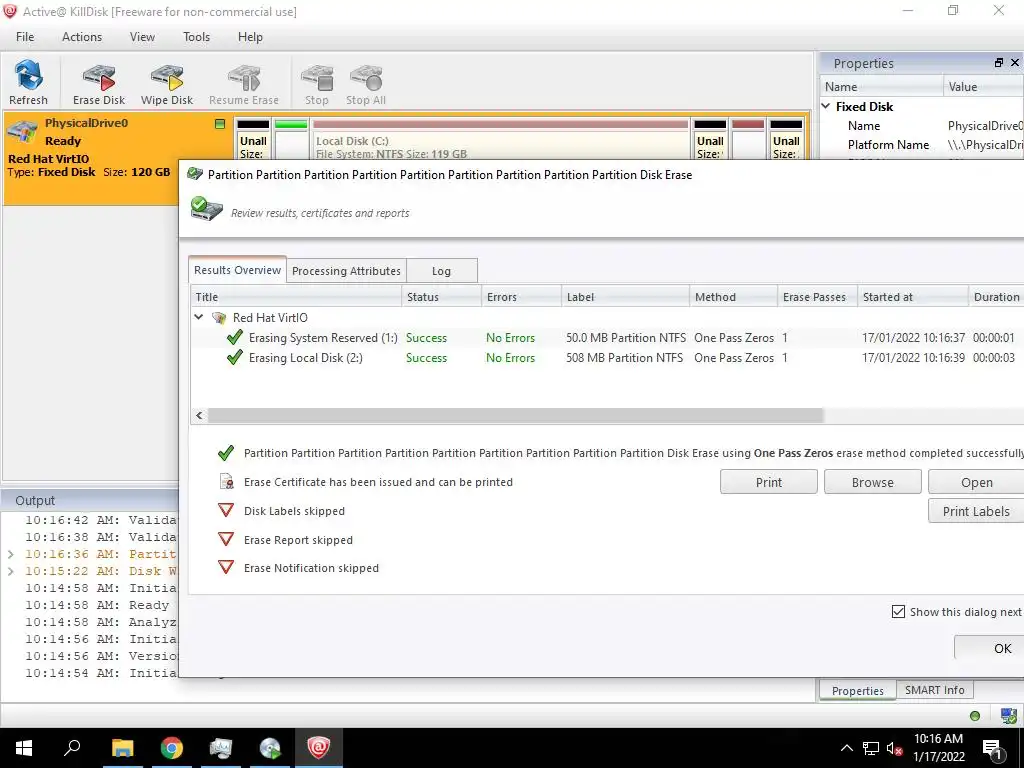Select the Local Disk (C:) partition block
The height and width of the screenshot is (768, 1024).
point(500,140)
